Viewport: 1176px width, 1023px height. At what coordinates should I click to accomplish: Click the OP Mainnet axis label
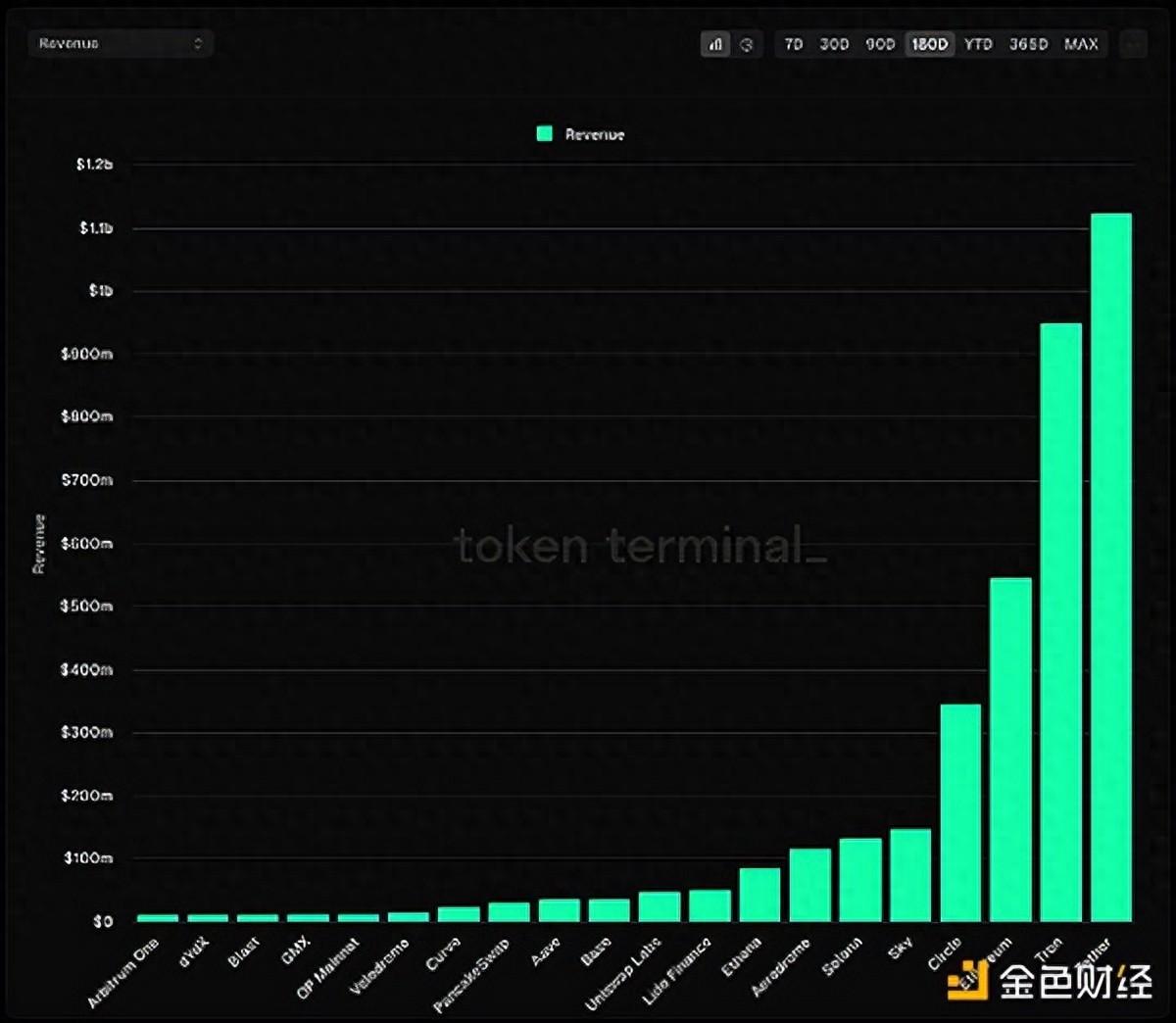pyautogui.click(x=329, y=968)
